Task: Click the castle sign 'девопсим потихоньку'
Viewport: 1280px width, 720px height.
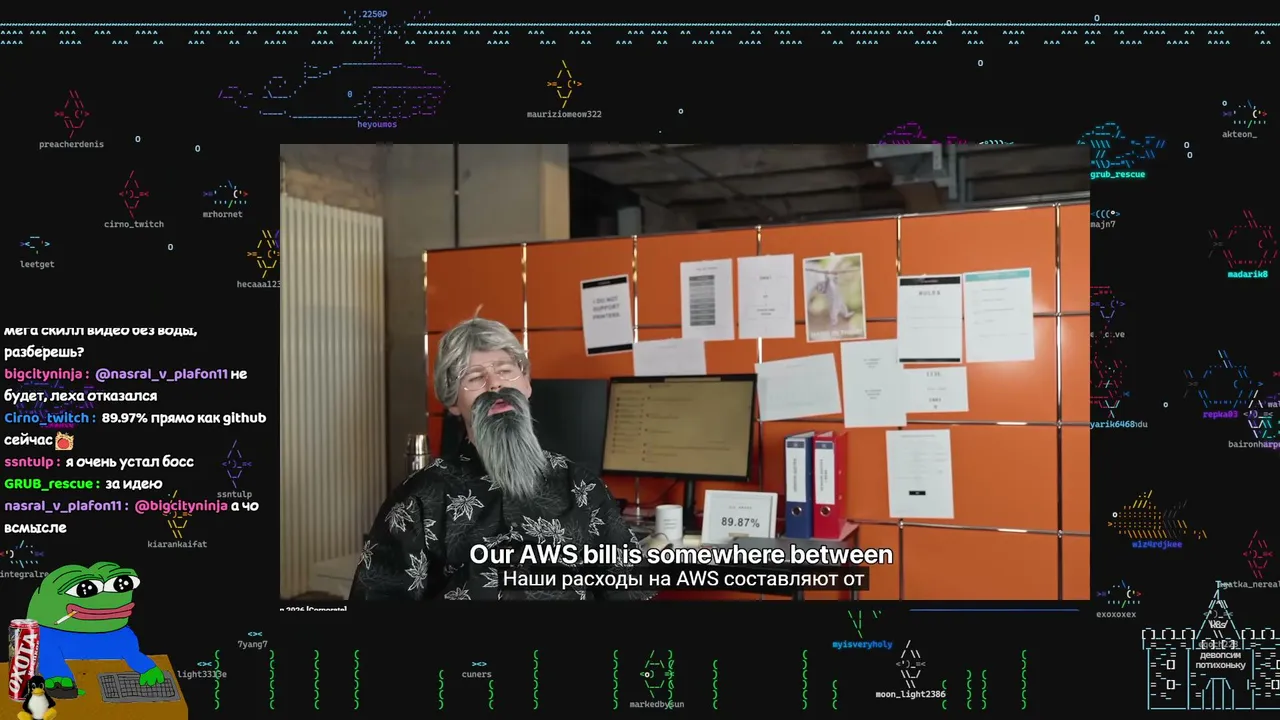Action: click(x=1222, y=660)
